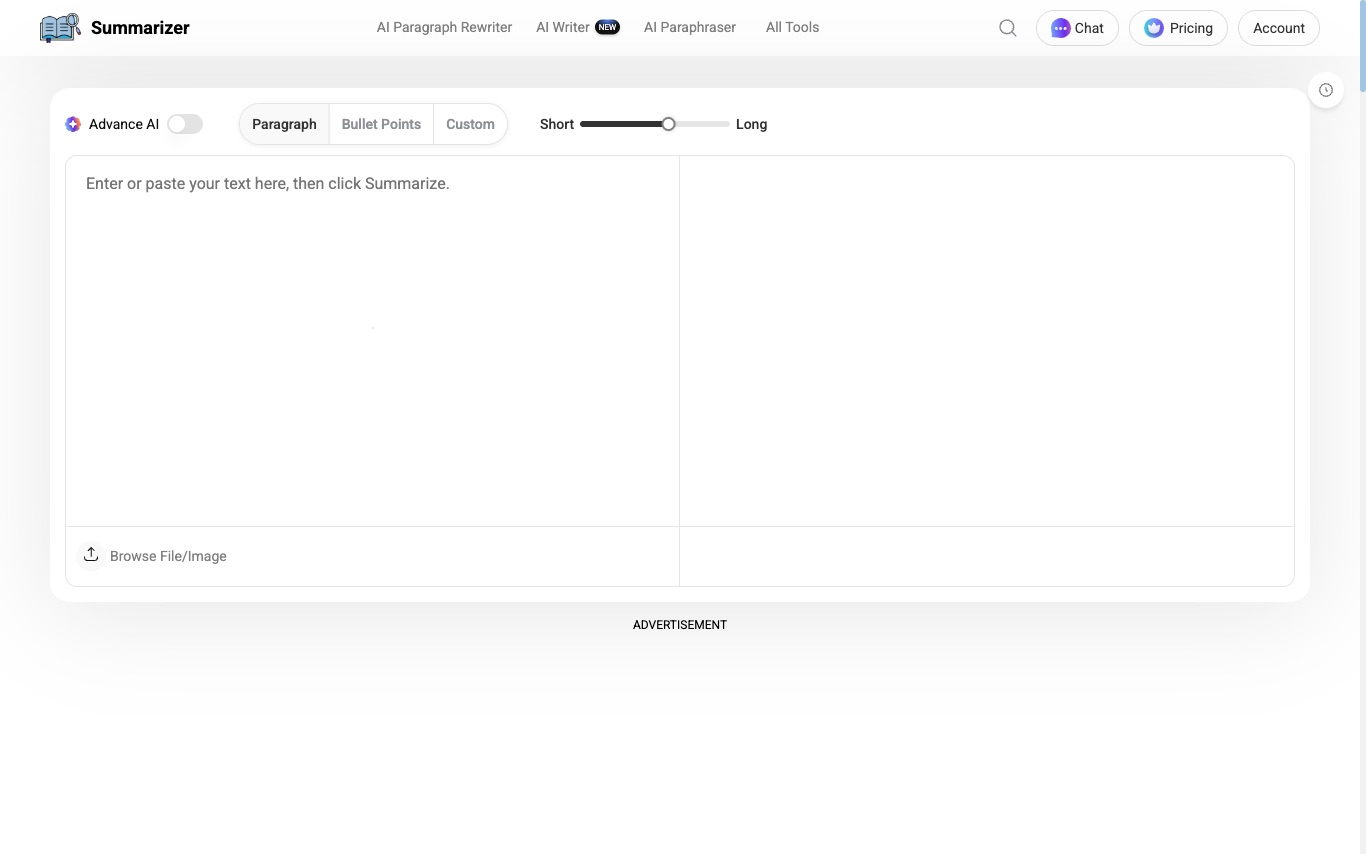Go to AI Paraphraser tool
This screenshot has width=1366, height=854.
(689, 27)
